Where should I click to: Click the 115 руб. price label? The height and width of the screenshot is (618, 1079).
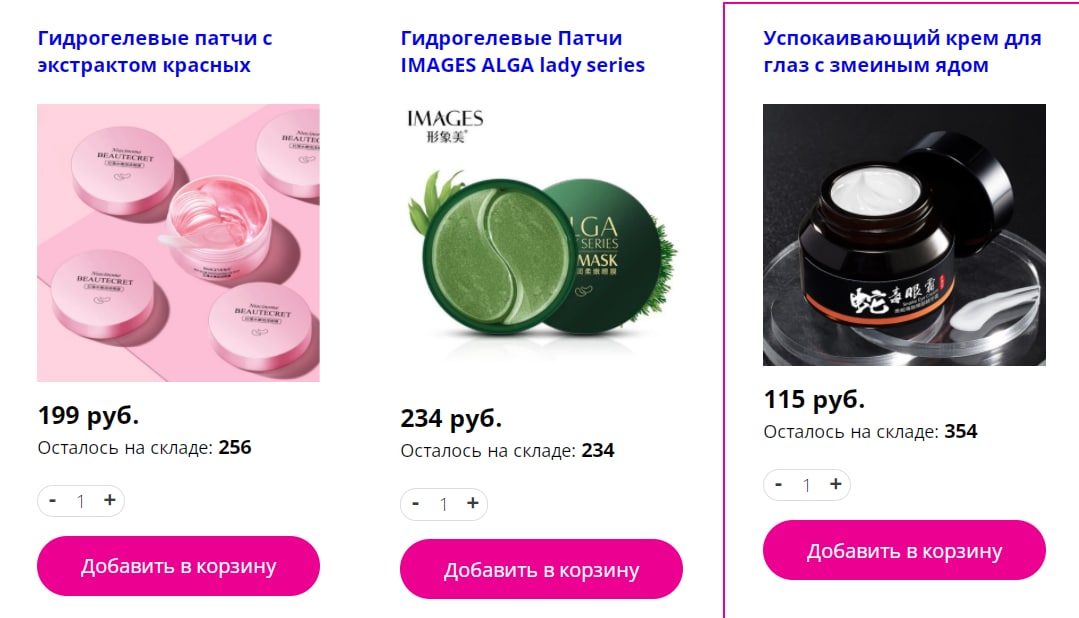click(x=814, y=399)
